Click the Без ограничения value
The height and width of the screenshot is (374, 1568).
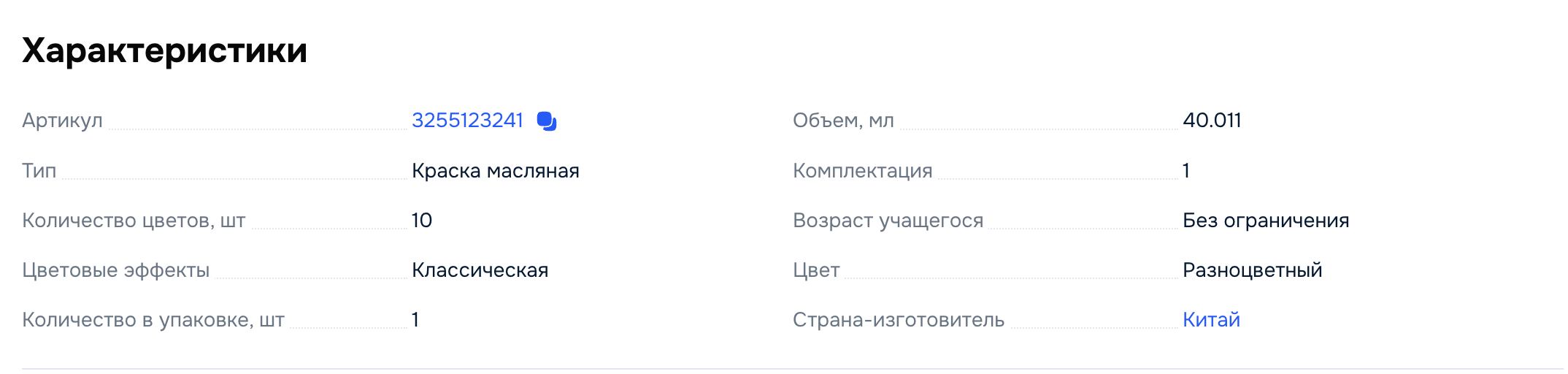(x=1265, y=221)
